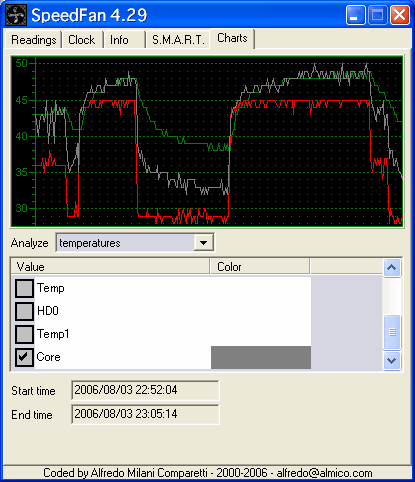
Task: Click the Analyze label
Action: 29,243
